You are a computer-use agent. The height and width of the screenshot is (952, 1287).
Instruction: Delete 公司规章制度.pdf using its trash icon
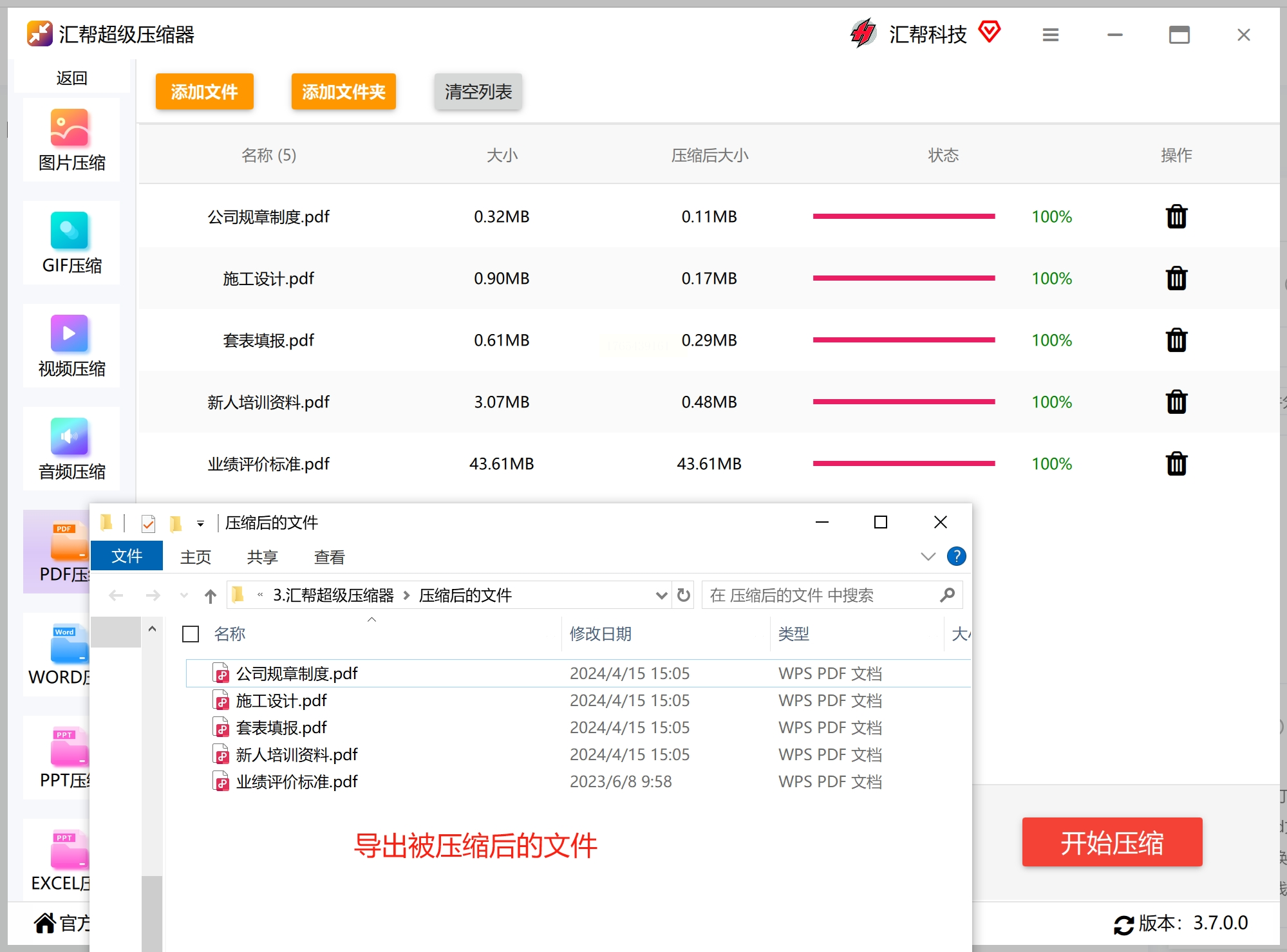tap(1176, 217)
